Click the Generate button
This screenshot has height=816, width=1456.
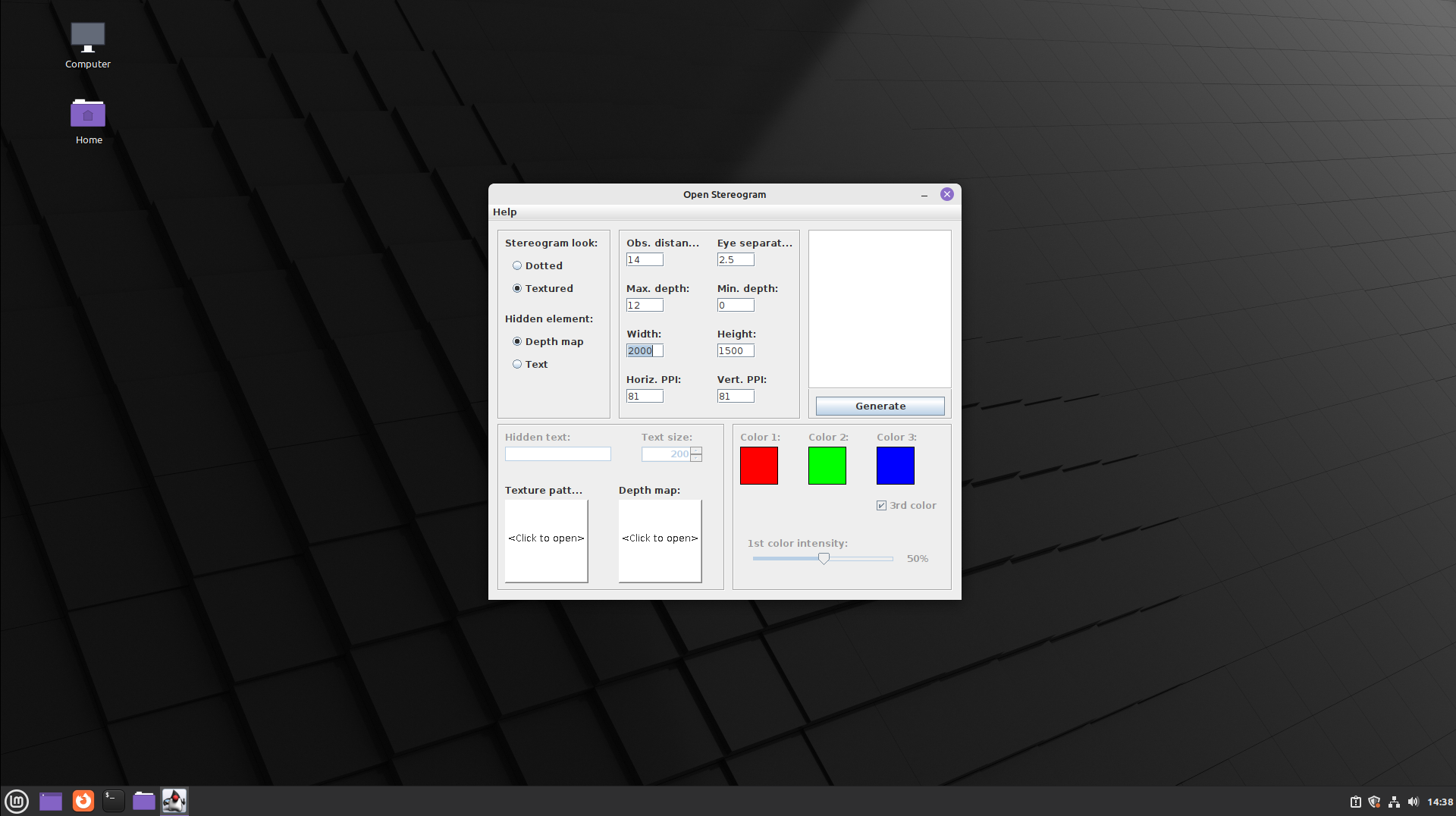[x=880, y=406]
